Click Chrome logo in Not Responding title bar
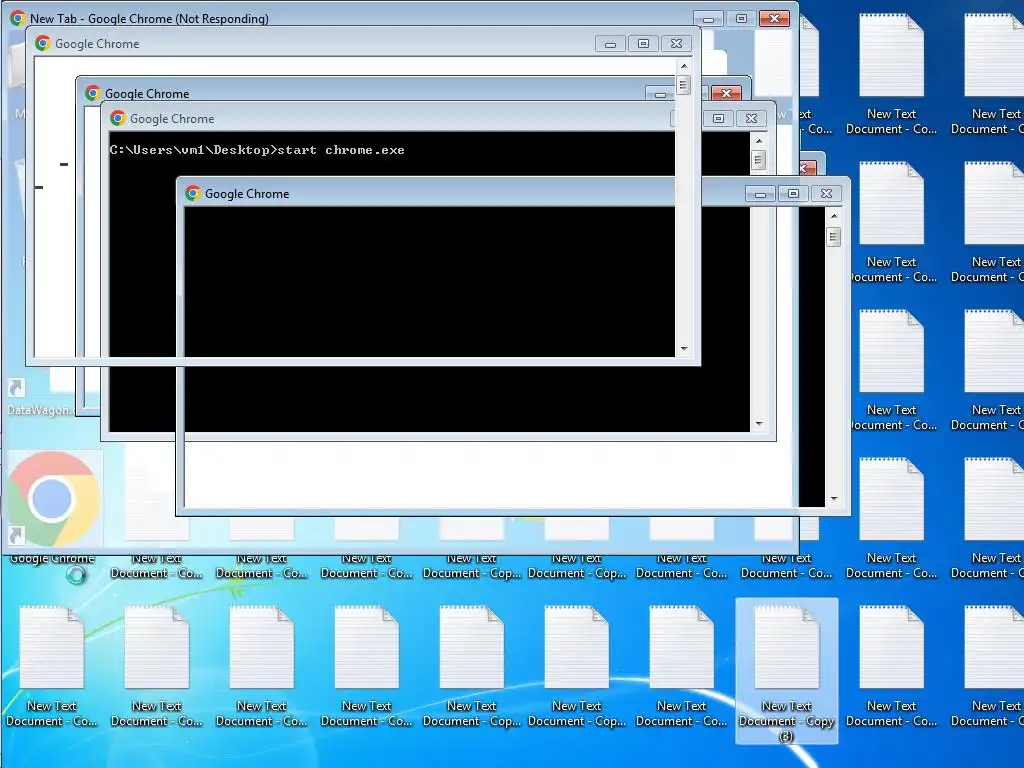1024x768 pixels. 18,18
